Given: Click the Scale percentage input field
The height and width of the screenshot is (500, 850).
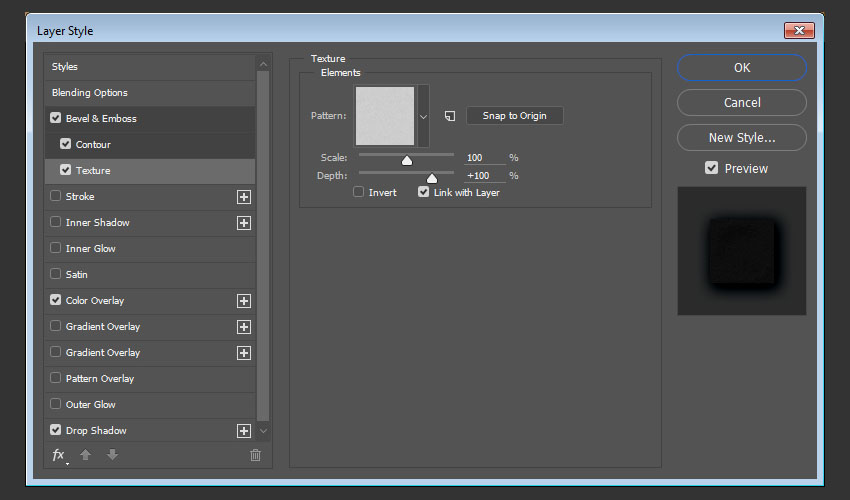Looking at the screenshot, I should pyautogui.click(x=485, y=158).
